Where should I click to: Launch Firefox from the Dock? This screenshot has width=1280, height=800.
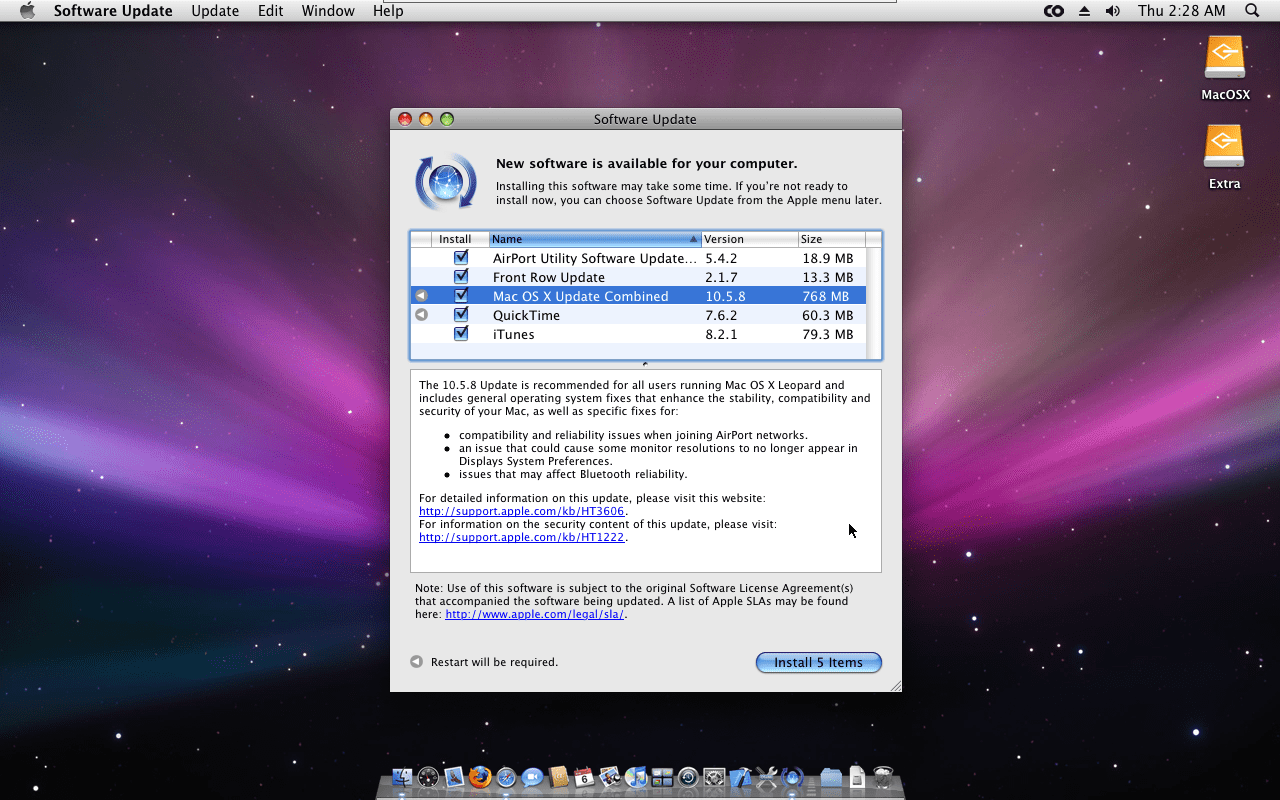point(480,776)
